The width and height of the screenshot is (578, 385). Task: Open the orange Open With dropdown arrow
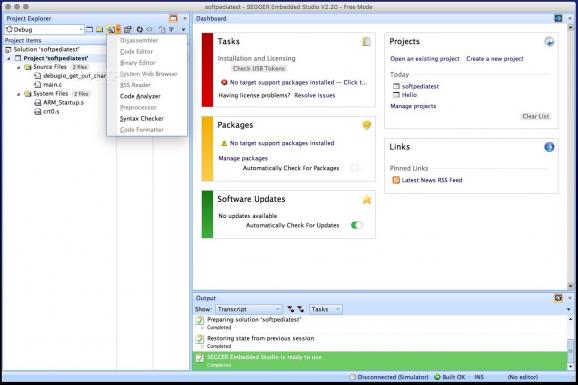(118, 30)
